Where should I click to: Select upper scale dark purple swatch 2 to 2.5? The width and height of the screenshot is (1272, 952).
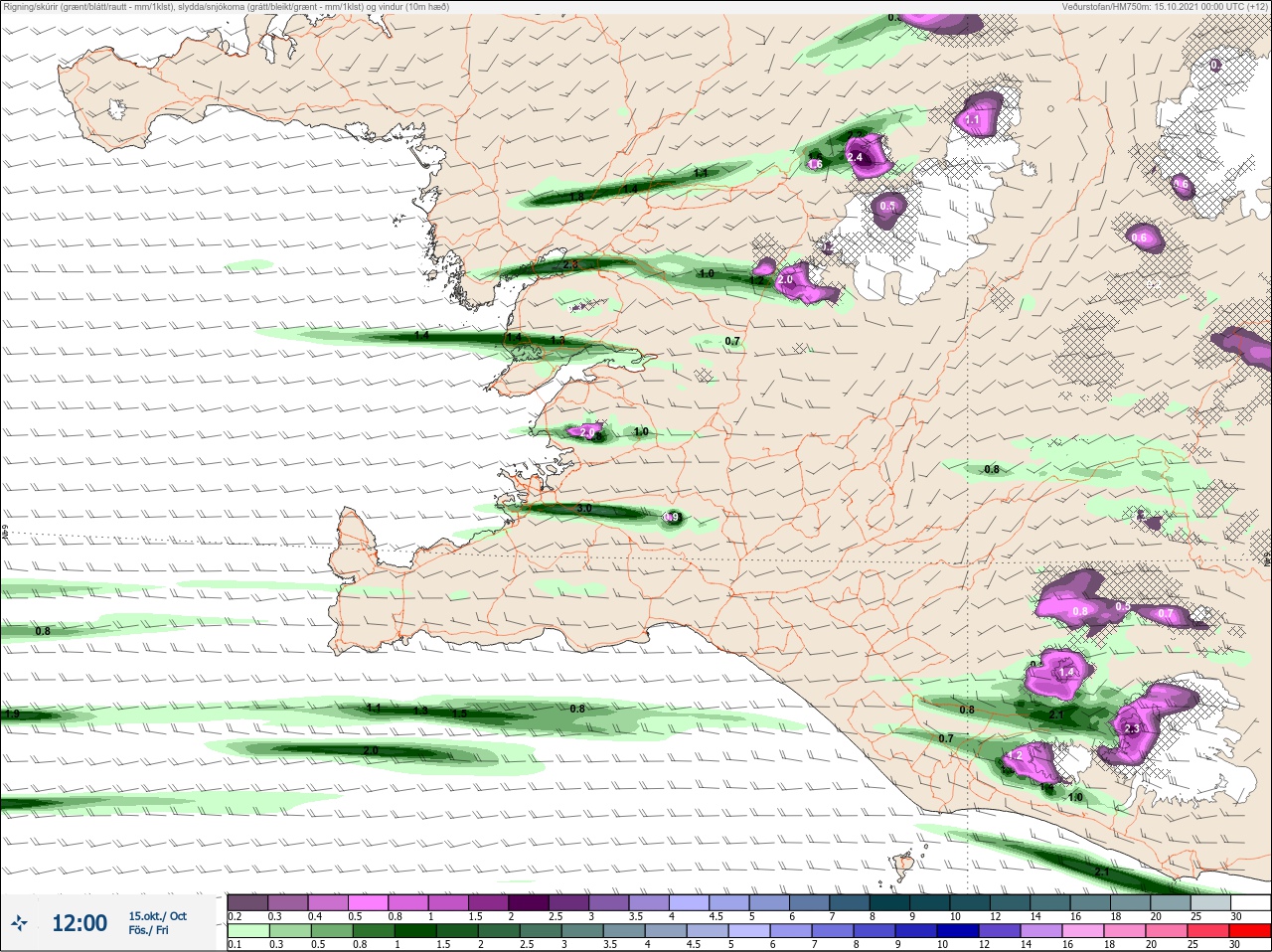point(531,902)
